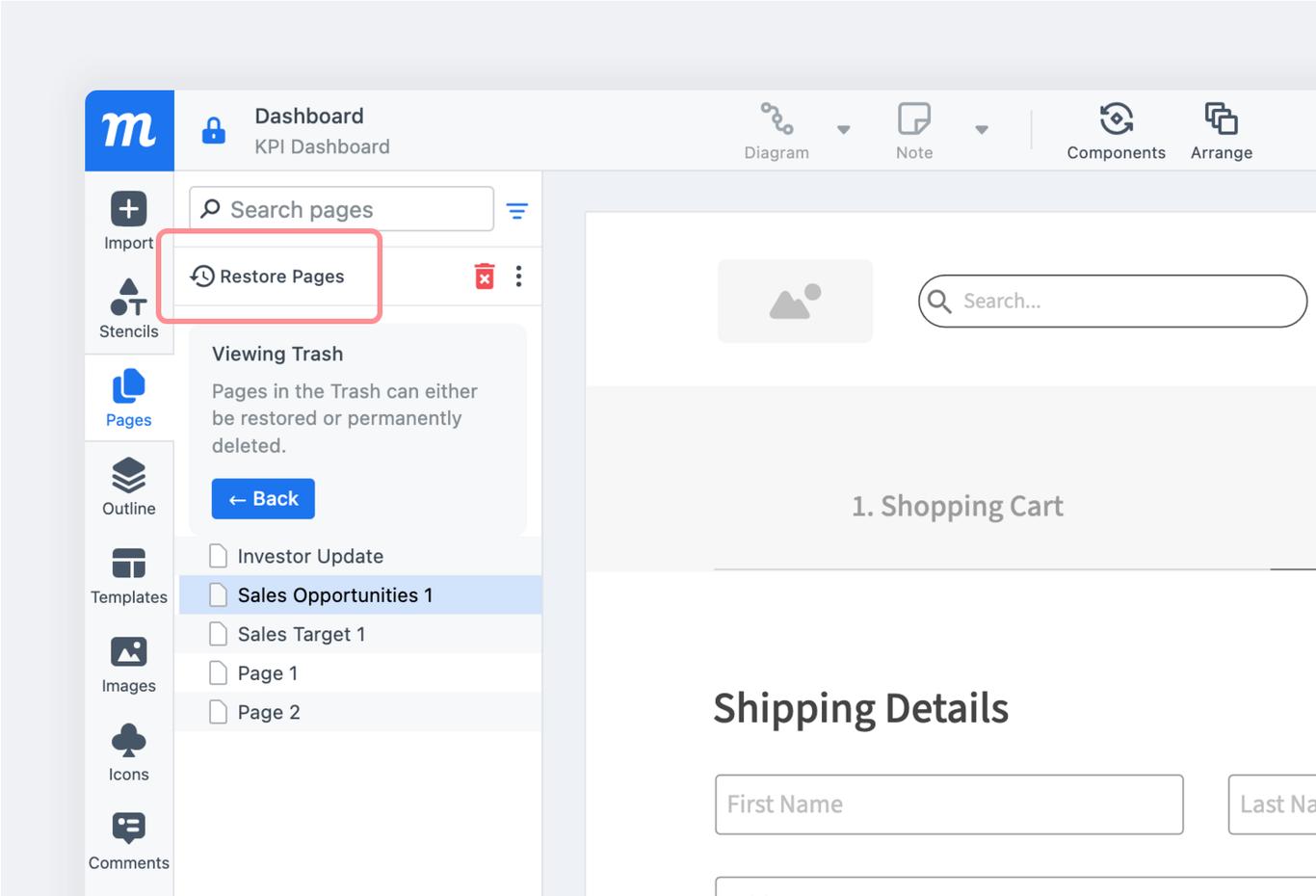
Task: Open the Icons panel
Action: pos(129,753)
